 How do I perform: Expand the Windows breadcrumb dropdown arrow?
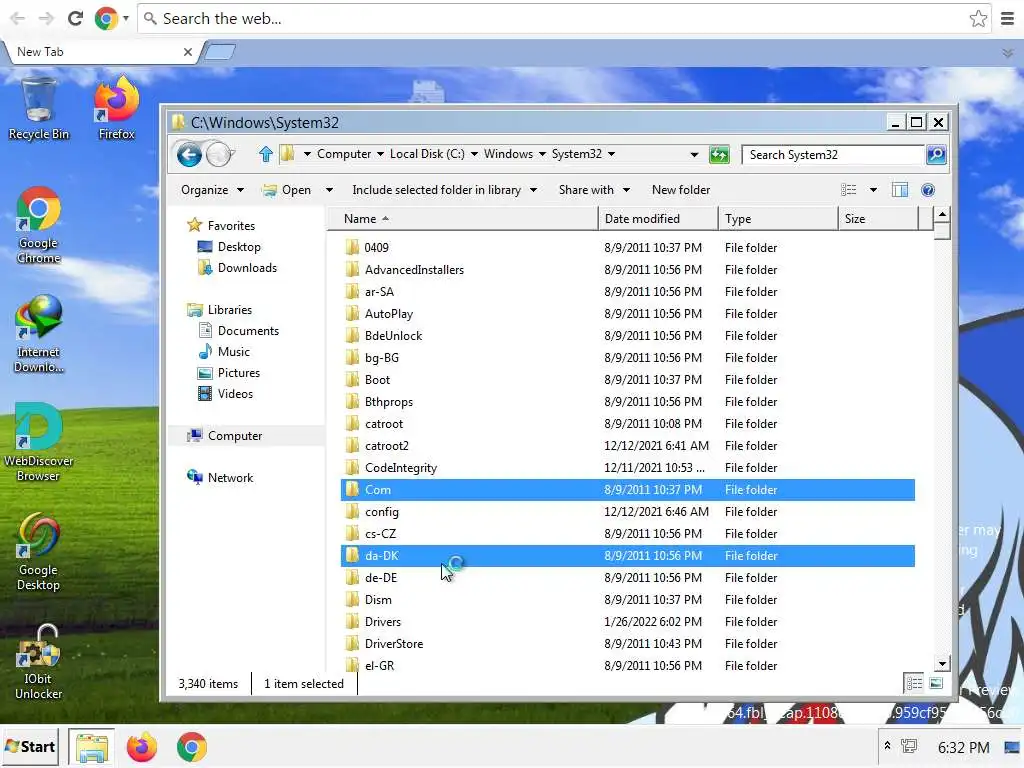click(x=542, y=154)
